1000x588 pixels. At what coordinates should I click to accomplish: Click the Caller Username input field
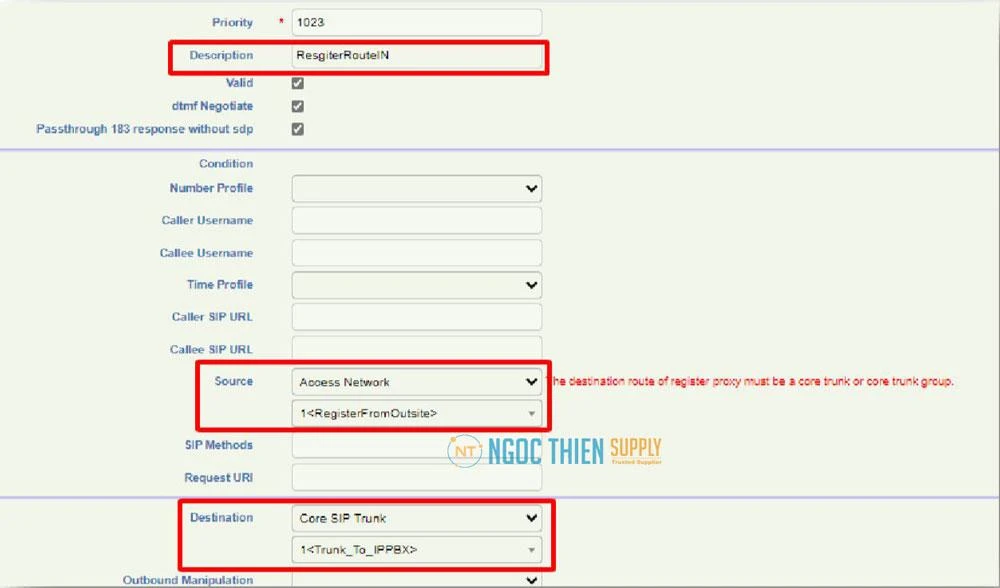pyautogui.click(x=416, y=220)
